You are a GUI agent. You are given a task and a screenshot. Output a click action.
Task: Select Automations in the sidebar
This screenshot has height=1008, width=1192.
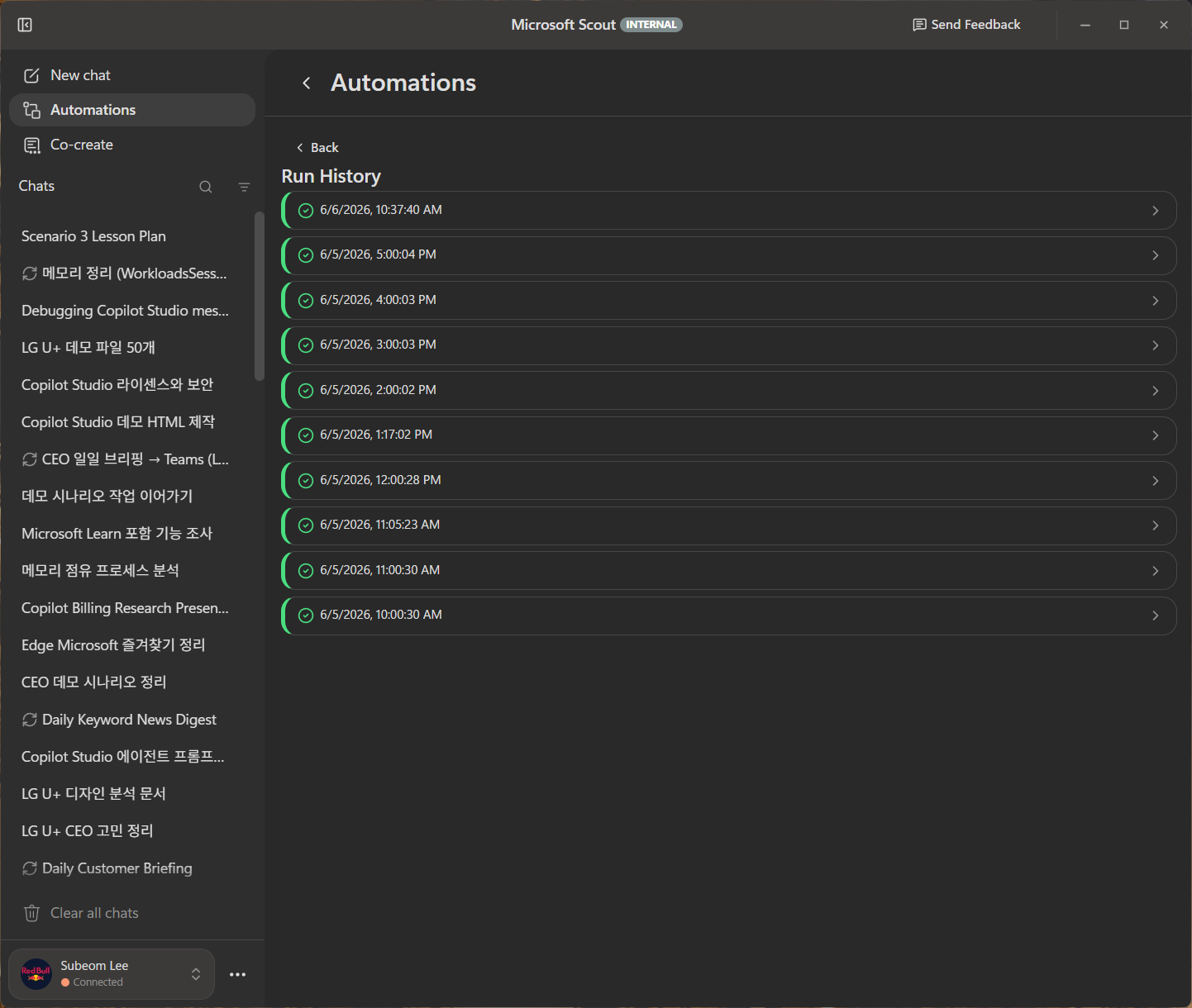pyautogui.click(x=132, y=110)
